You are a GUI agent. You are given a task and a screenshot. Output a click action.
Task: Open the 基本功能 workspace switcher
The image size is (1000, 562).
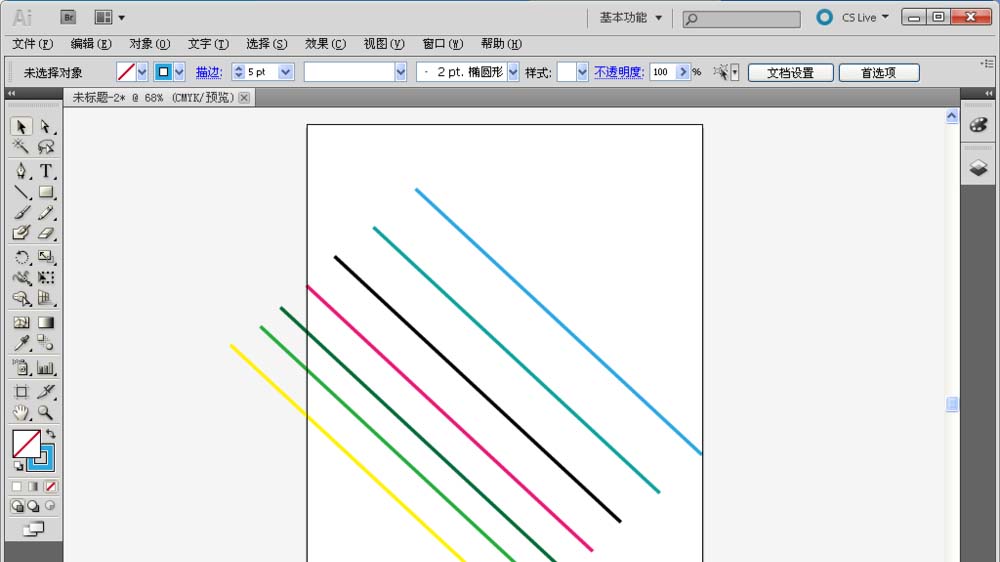pyautogui.click(x=630, y=18)
